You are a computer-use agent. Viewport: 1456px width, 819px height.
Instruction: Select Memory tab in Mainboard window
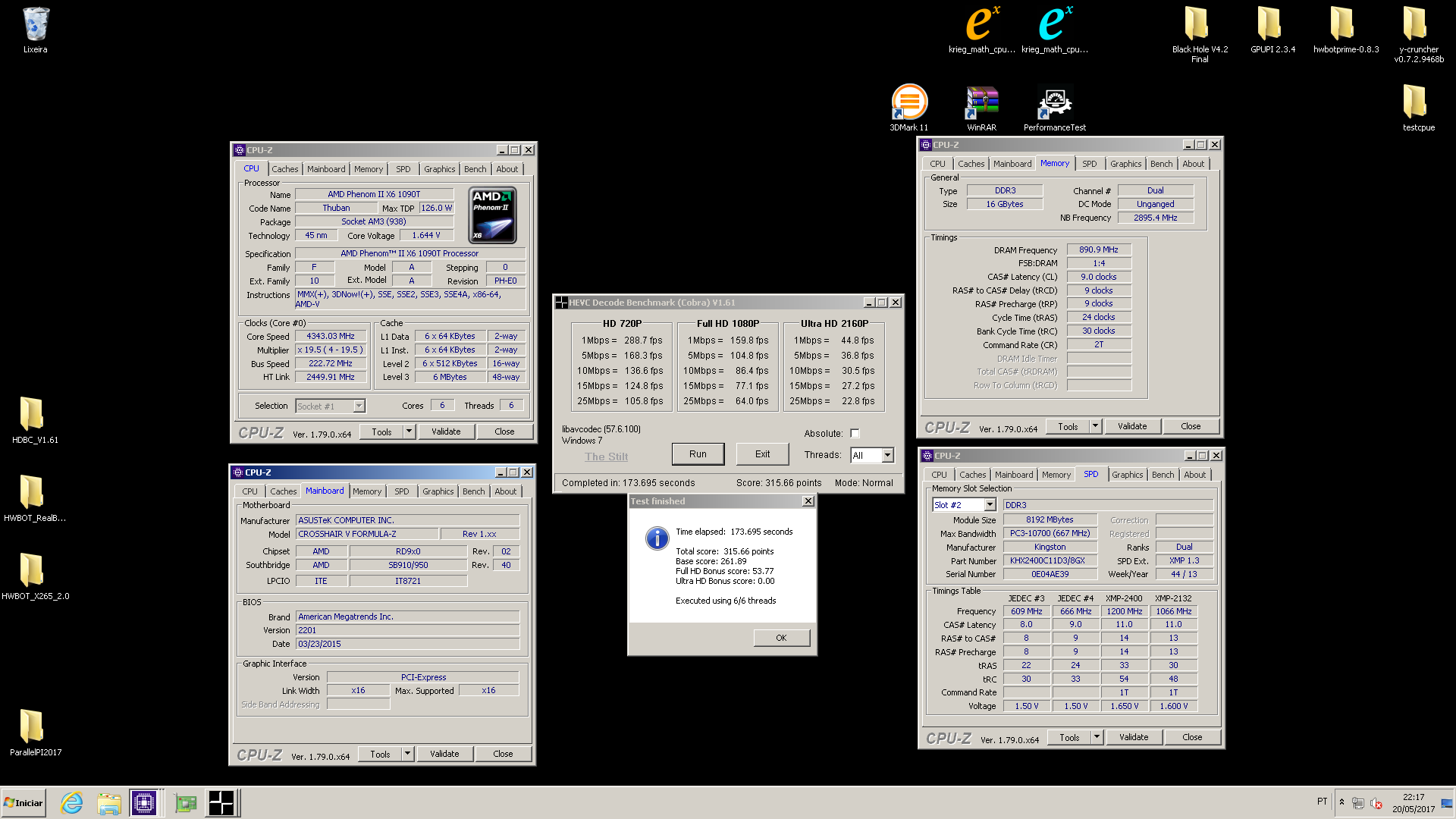click(367, 491)
